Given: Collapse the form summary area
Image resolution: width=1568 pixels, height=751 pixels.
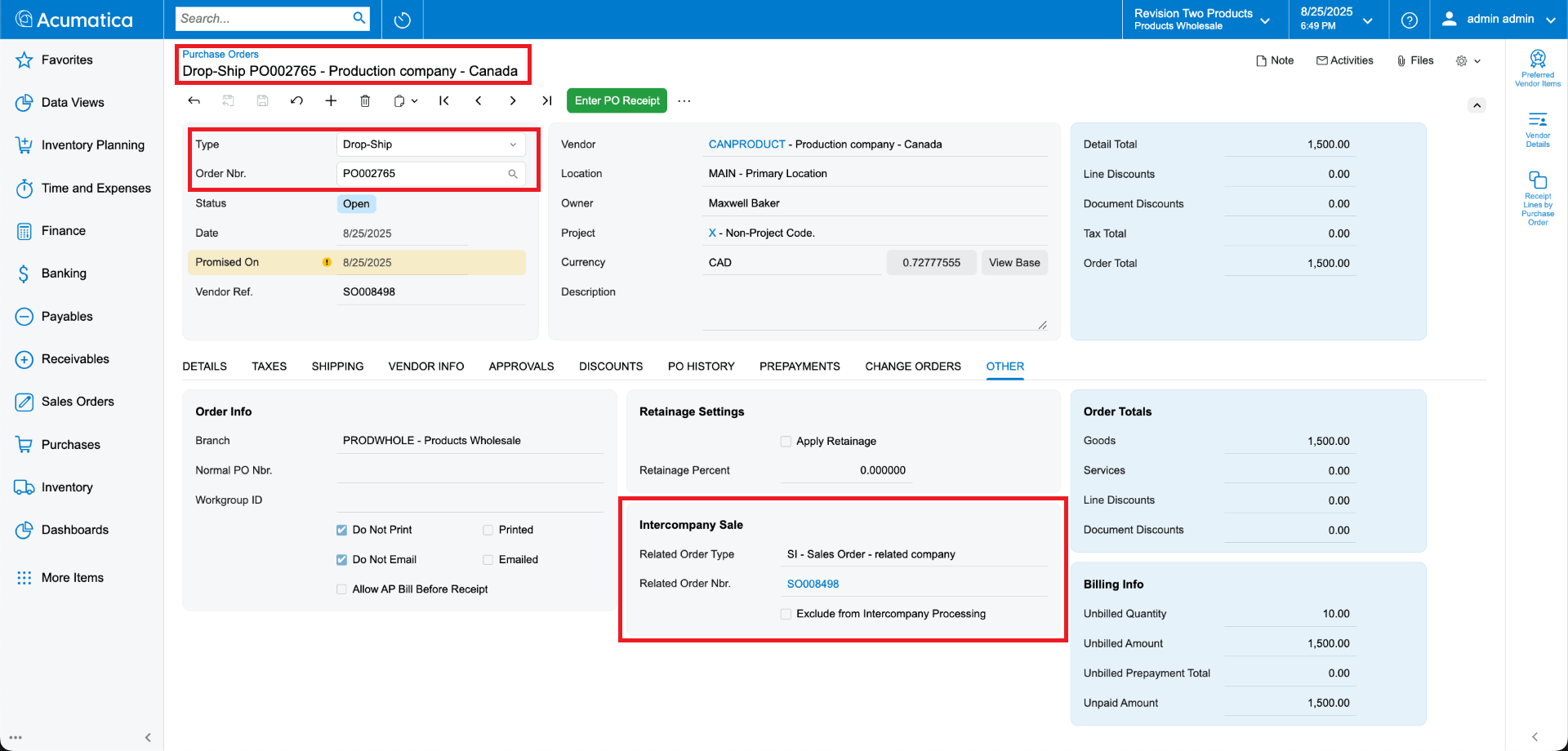Looking at the screenshot, I should (x=1477, y=105).
